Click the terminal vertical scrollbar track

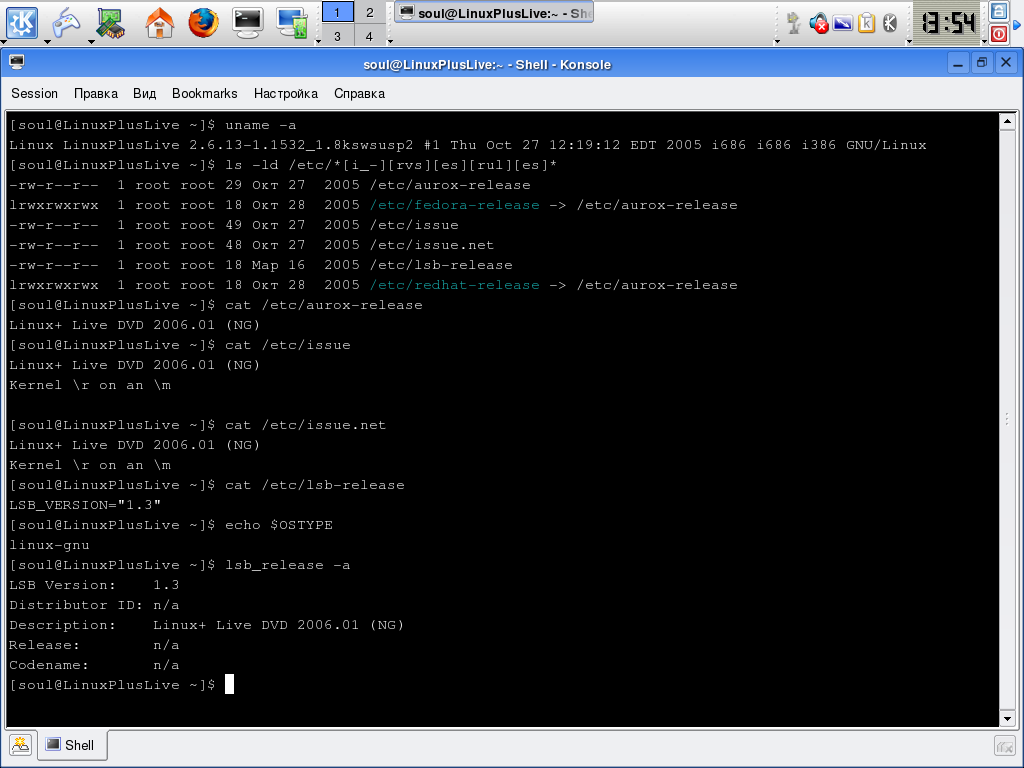tap(1007, 420)
